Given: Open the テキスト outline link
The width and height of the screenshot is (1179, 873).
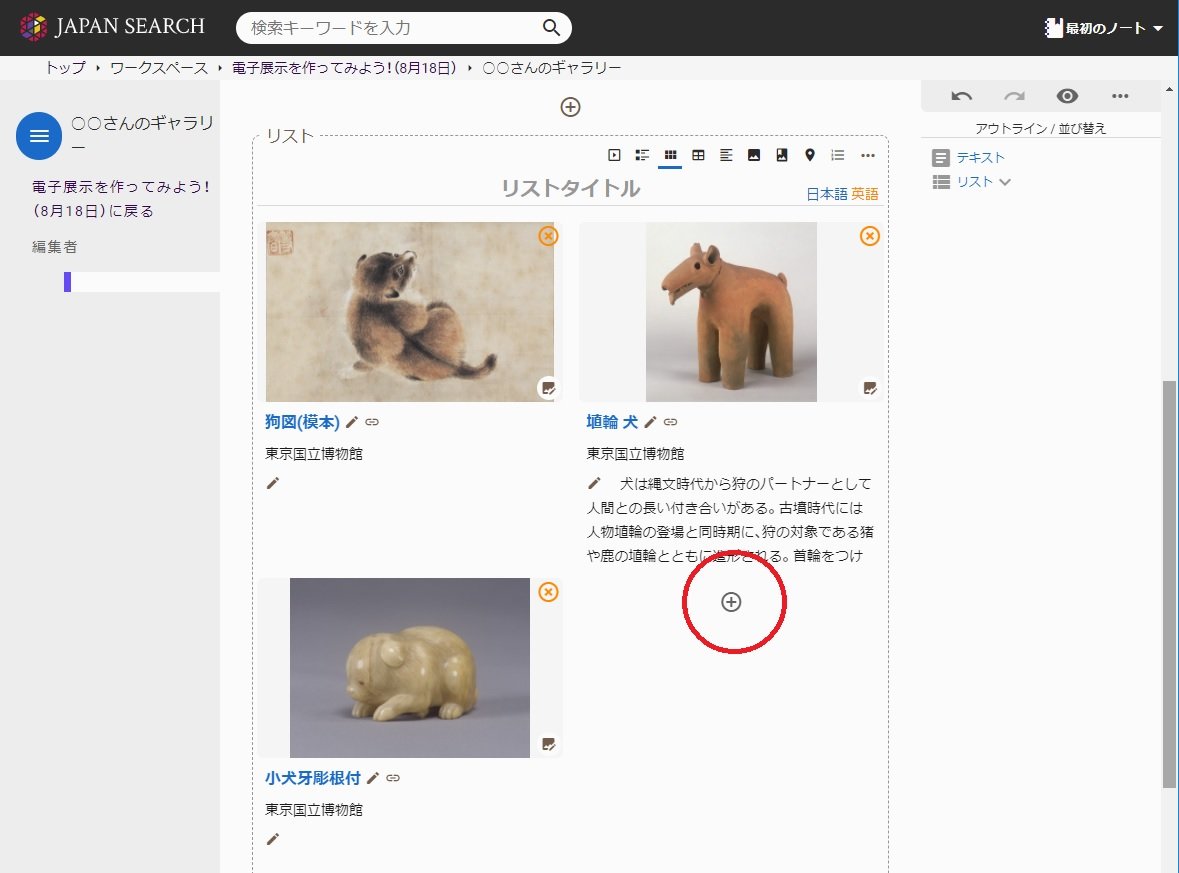Looking at the screenshot, I should [x=980, y=157].
